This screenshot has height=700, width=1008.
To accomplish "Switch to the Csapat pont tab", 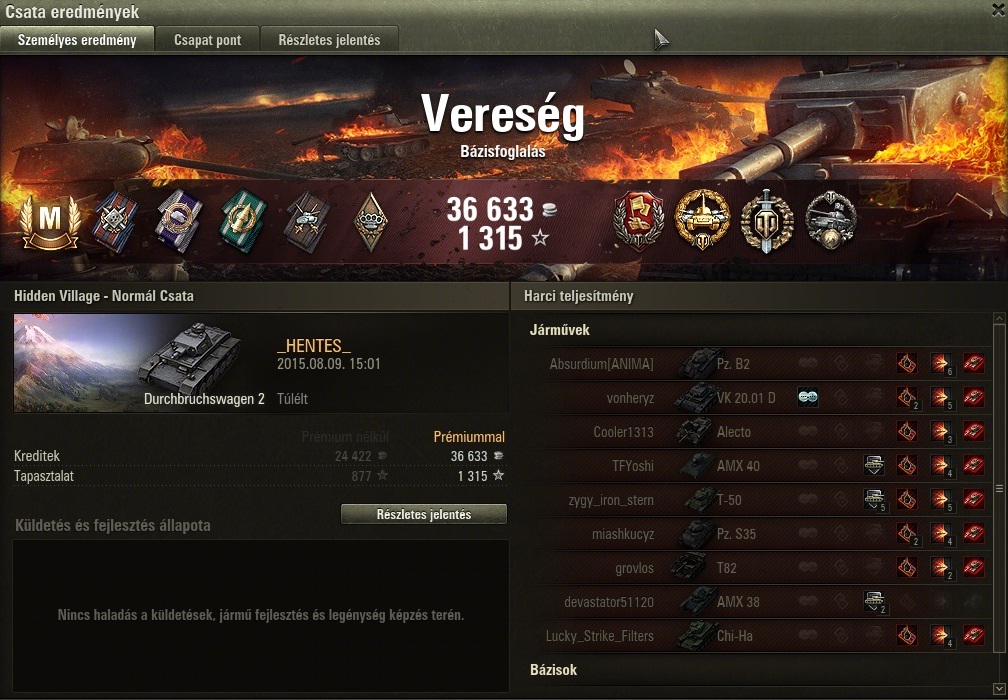I will tap(208, 39).
